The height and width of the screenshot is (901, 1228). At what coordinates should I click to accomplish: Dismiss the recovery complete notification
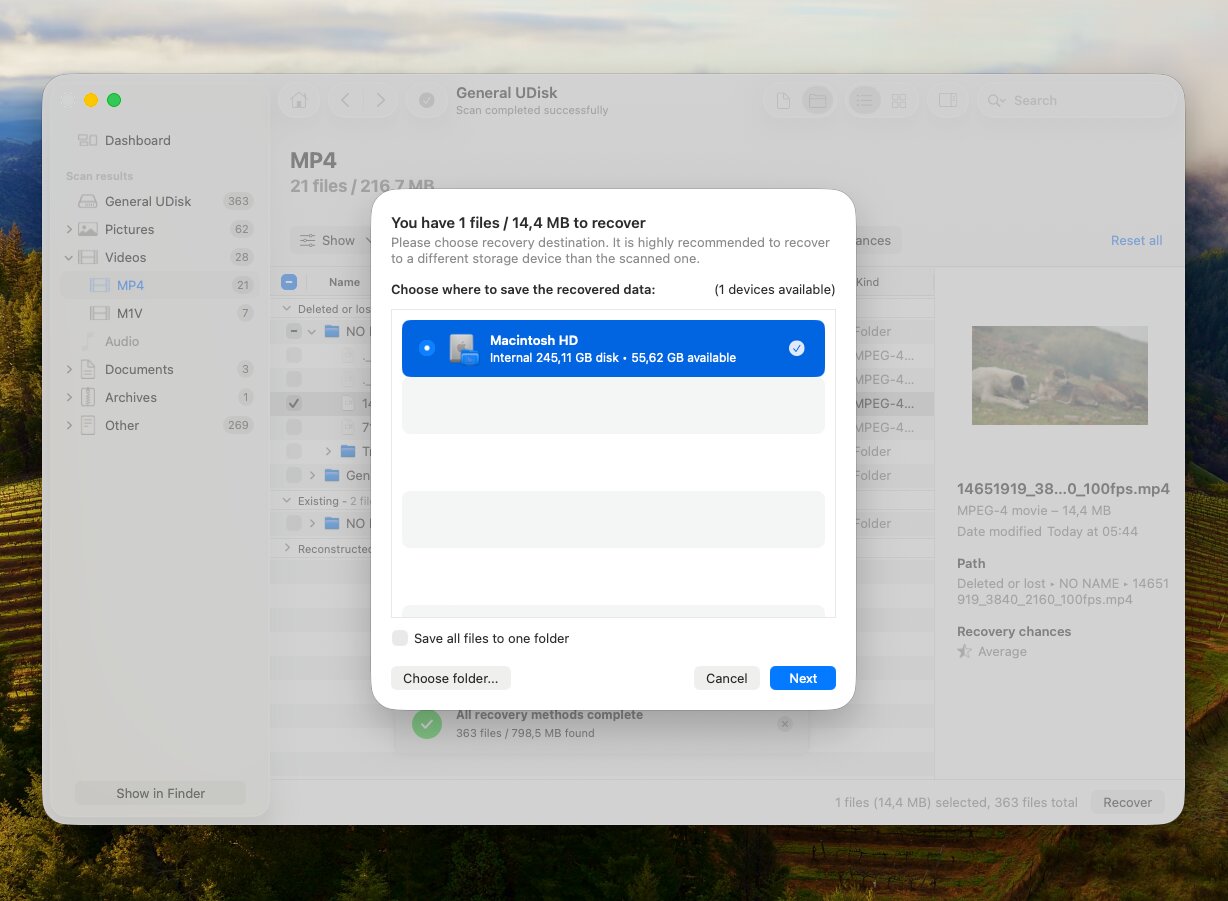[x=785, y=723]
